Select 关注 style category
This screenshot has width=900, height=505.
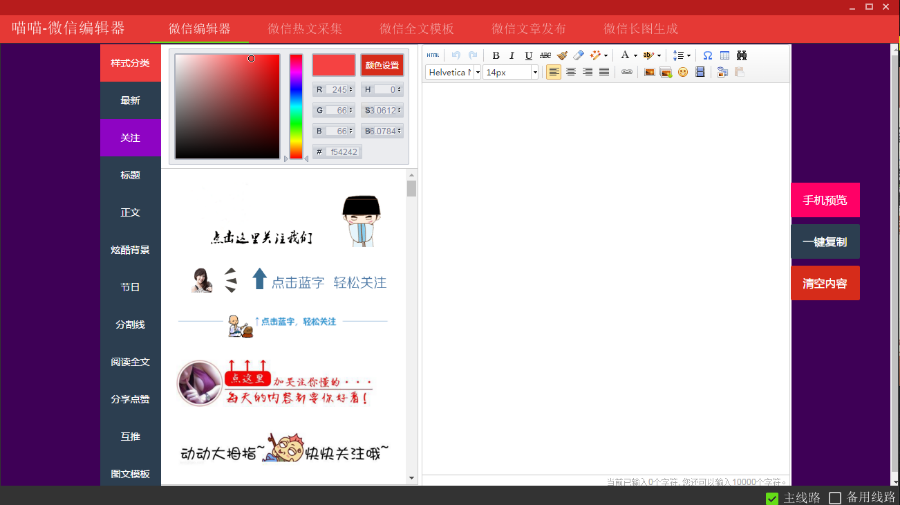tap(130, 138)
